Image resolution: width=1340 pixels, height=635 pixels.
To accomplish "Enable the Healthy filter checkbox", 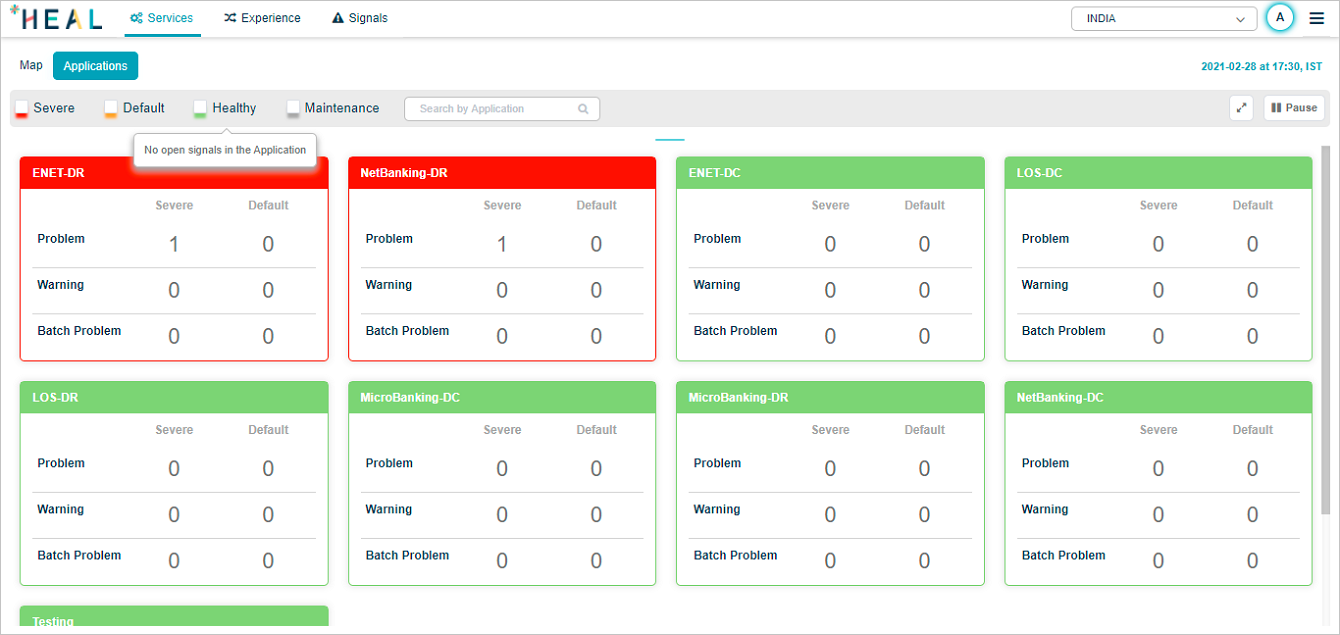I will click(x=200, y=108).
